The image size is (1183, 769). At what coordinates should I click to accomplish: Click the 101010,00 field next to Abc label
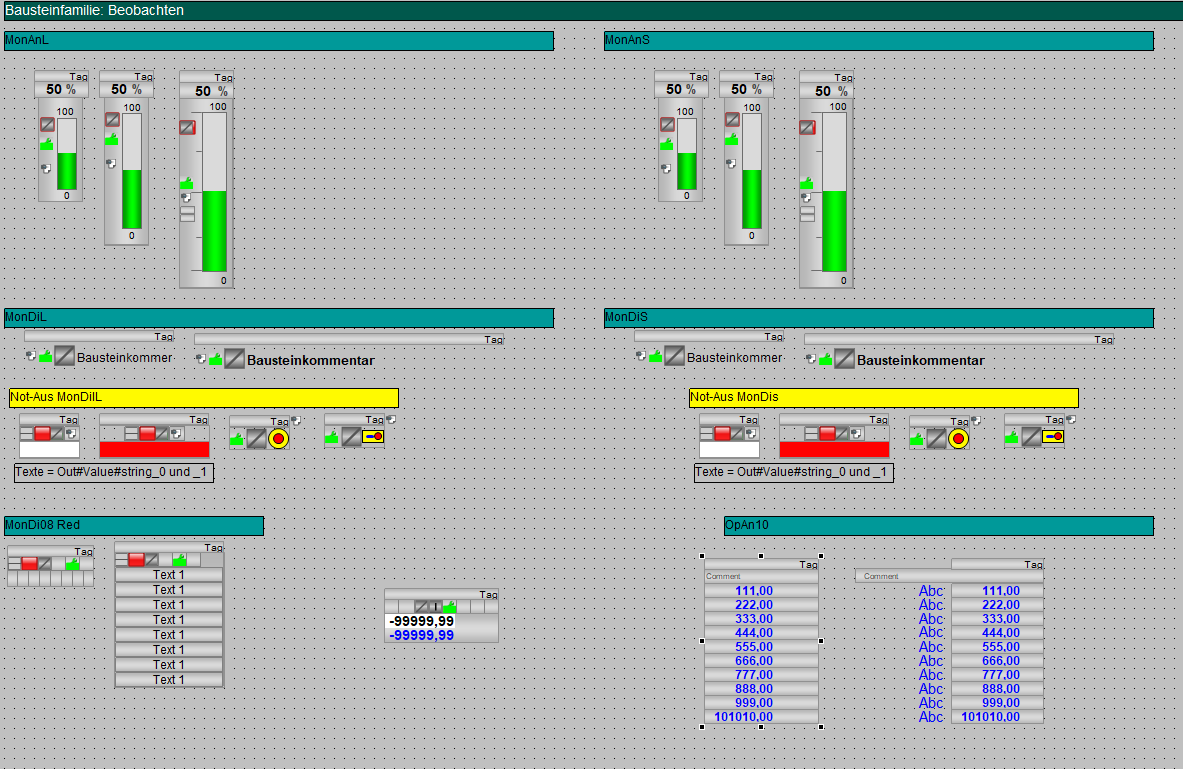point(996,717)
